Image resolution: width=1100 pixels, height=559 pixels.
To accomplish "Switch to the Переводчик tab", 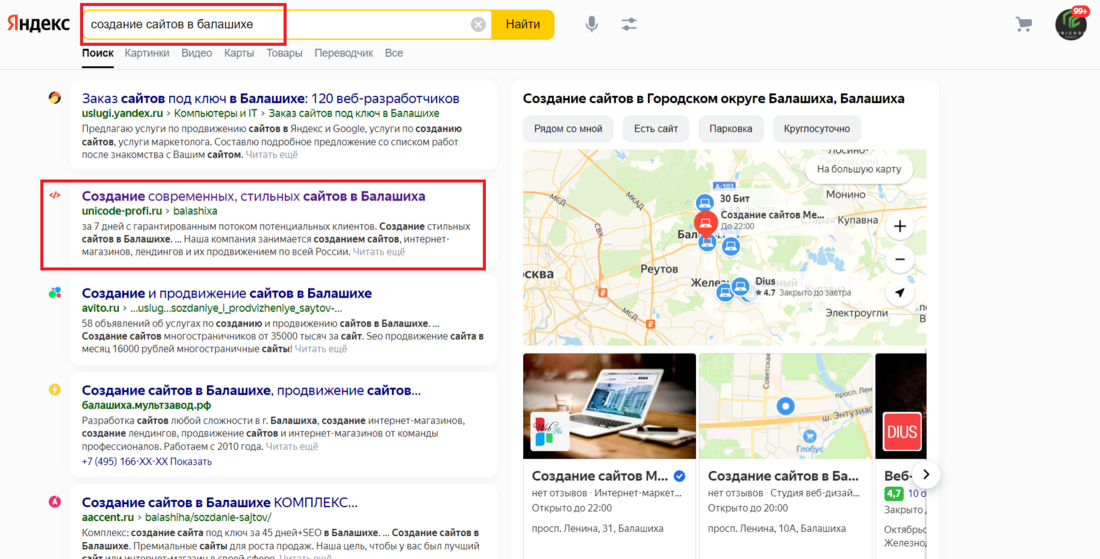I will [344, 53].
